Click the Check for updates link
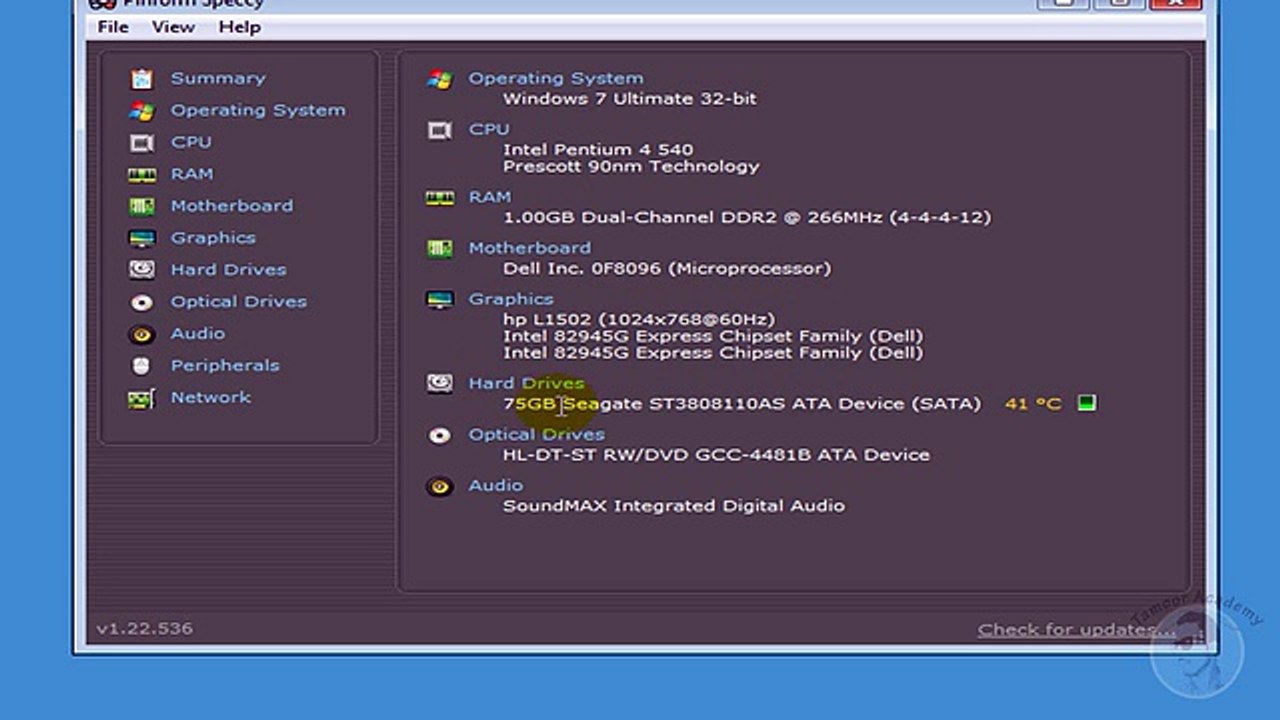Image resolution: width=1280 pixels, height=720 pixels. tap(1078, 629)
